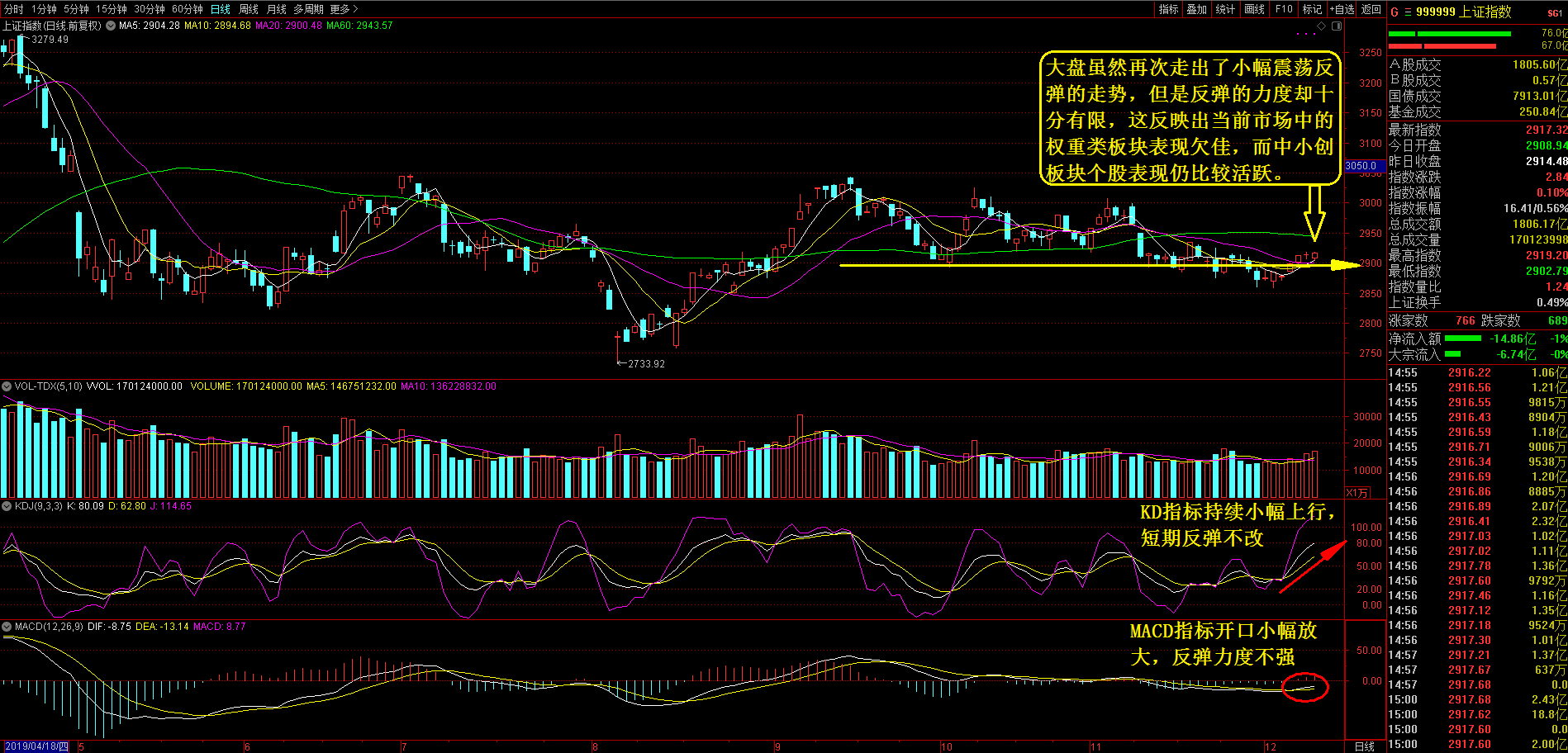The image size is (1568, 753).
Task: Select the 5分钟 chart period
Action: tap(76, 9)
